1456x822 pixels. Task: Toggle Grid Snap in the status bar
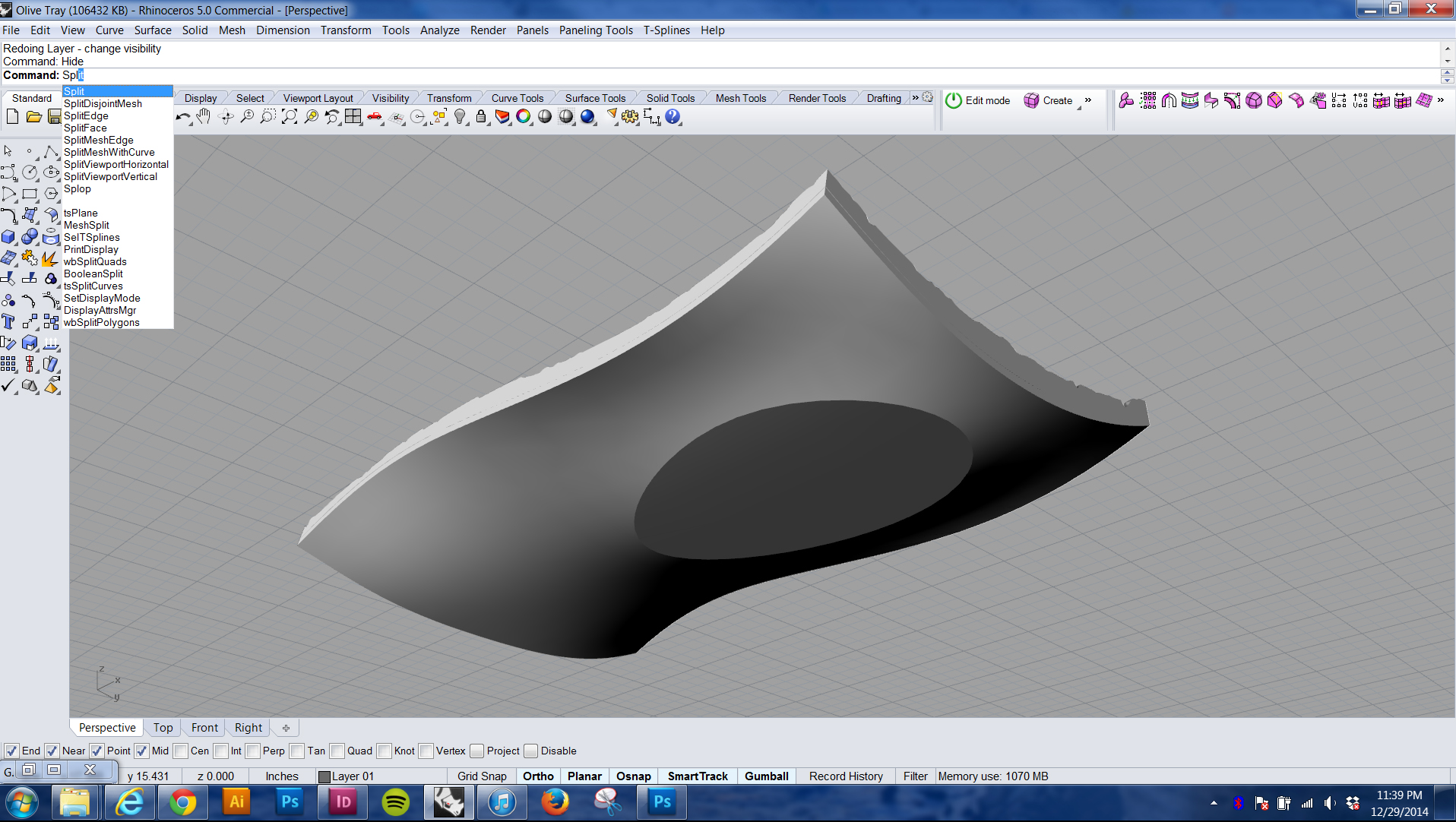pyautogui.click(x=482, y=776)
